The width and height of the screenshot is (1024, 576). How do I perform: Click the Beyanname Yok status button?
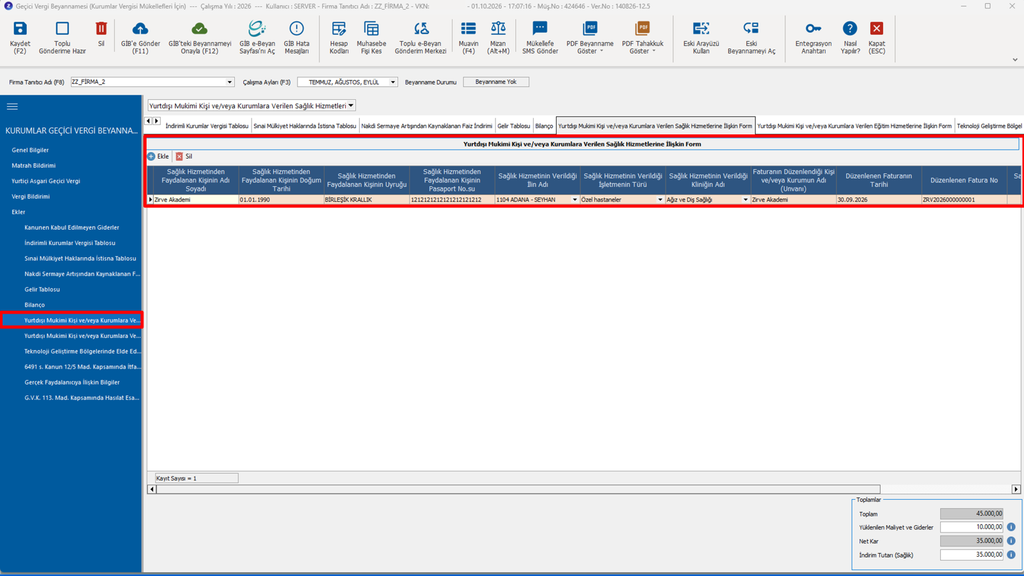point(496,82)
